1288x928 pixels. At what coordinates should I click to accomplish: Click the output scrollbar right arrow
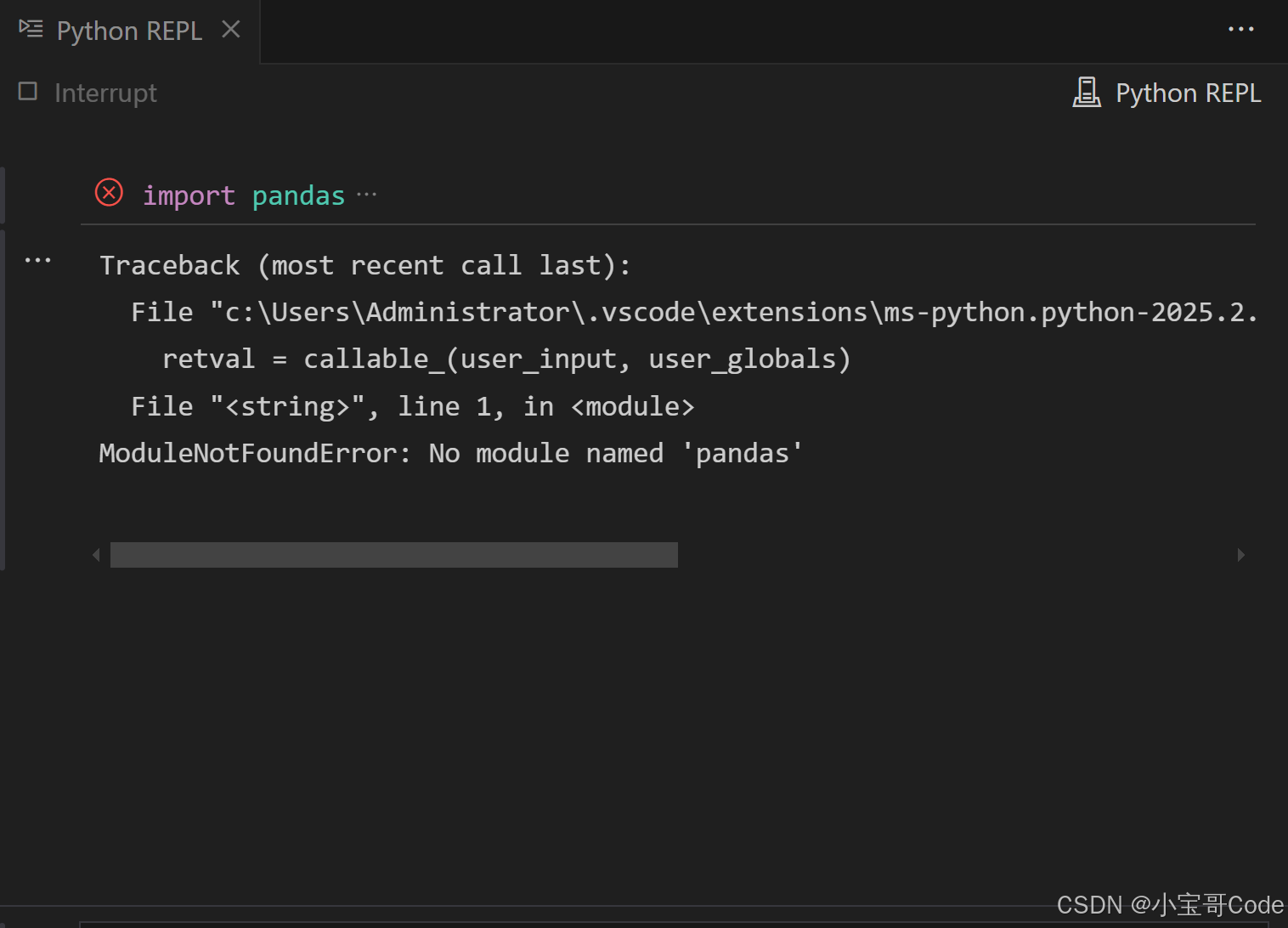(x=1241, y=555)
